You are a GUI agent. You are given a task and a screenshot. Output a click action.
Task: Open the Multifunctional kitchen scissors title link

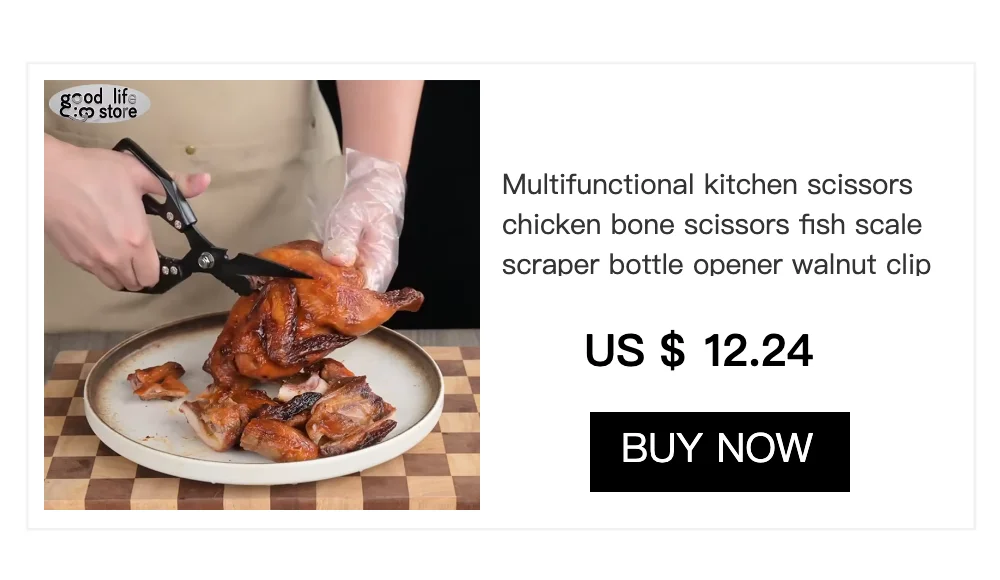coord(716,224)
